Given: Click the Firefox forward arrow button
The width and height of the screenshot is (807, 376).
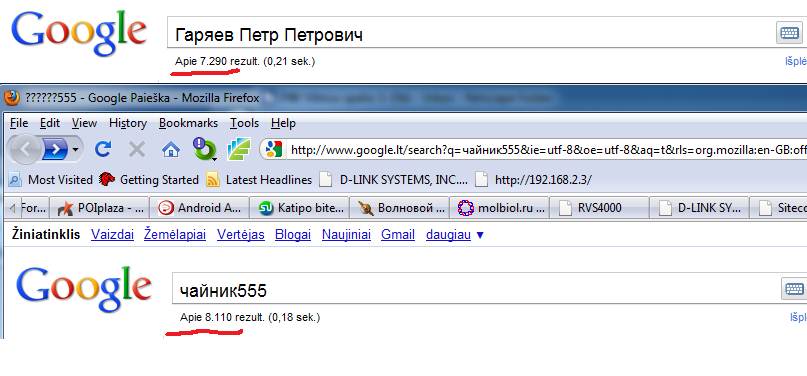Looking at the screenshot, I should tap(54, 150).
